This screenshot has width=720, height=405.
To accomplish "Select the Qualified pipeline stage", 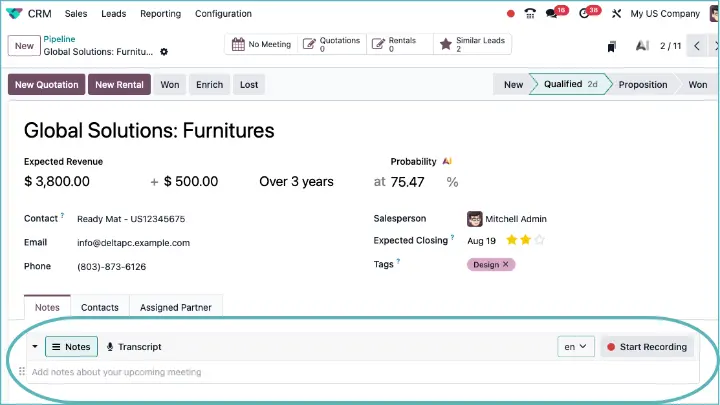I will click(570, 84).
